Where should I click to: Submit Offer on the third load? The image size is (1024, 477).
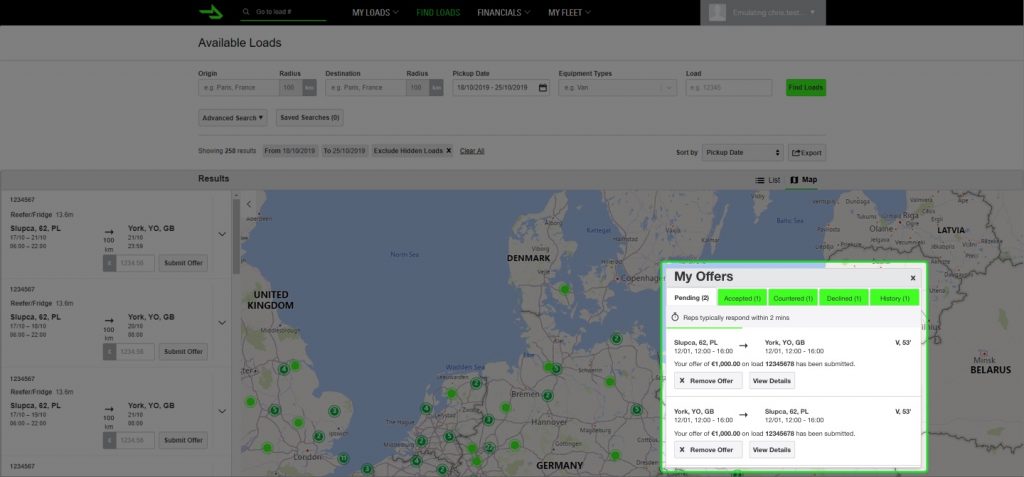[x=184, y=440]
